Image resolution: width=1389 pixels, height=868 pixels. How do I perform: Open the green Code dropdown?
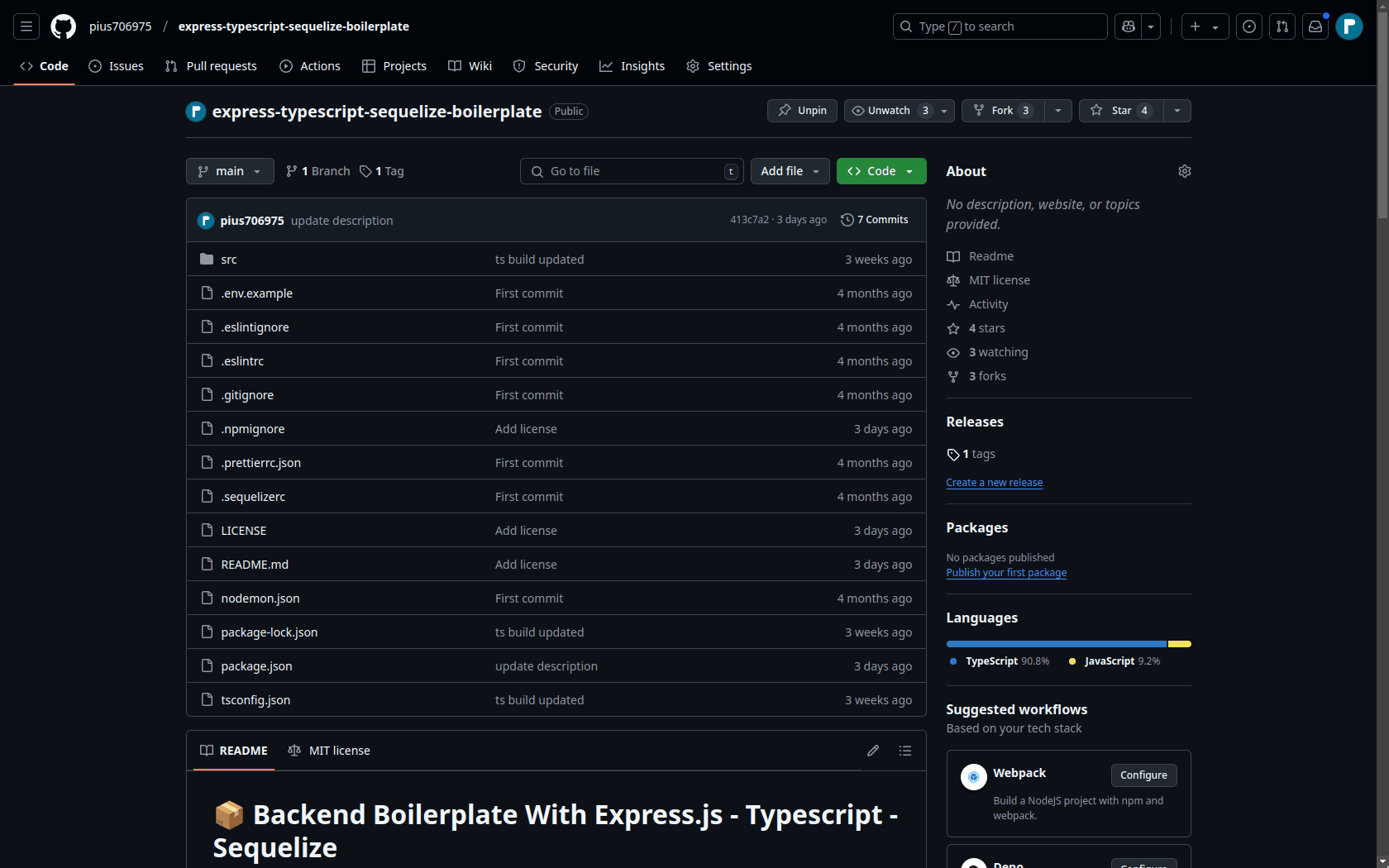(x=881, y=171)
